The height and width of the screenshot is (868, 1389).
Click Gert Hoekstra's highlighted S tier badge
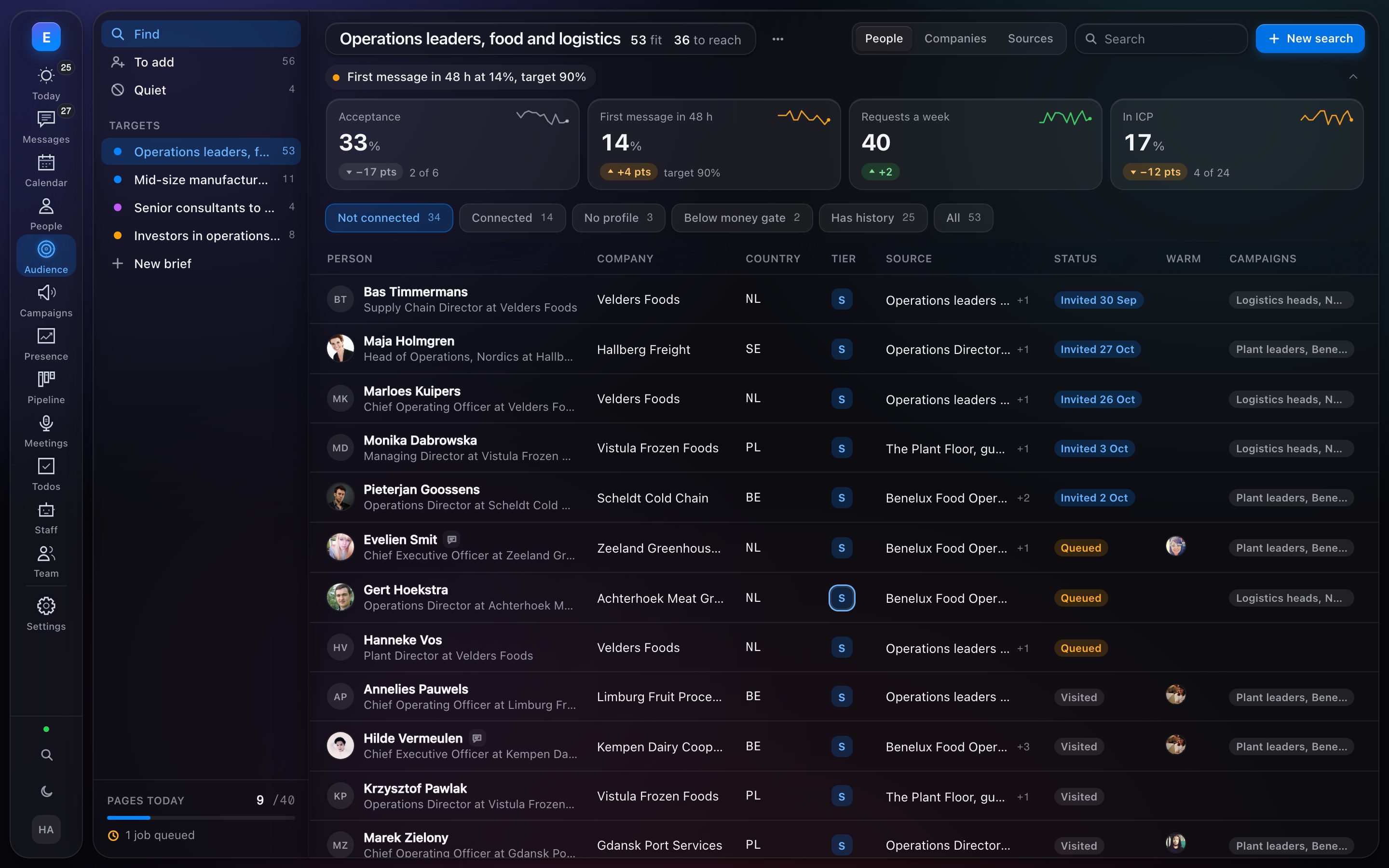(x=842, y=598)
